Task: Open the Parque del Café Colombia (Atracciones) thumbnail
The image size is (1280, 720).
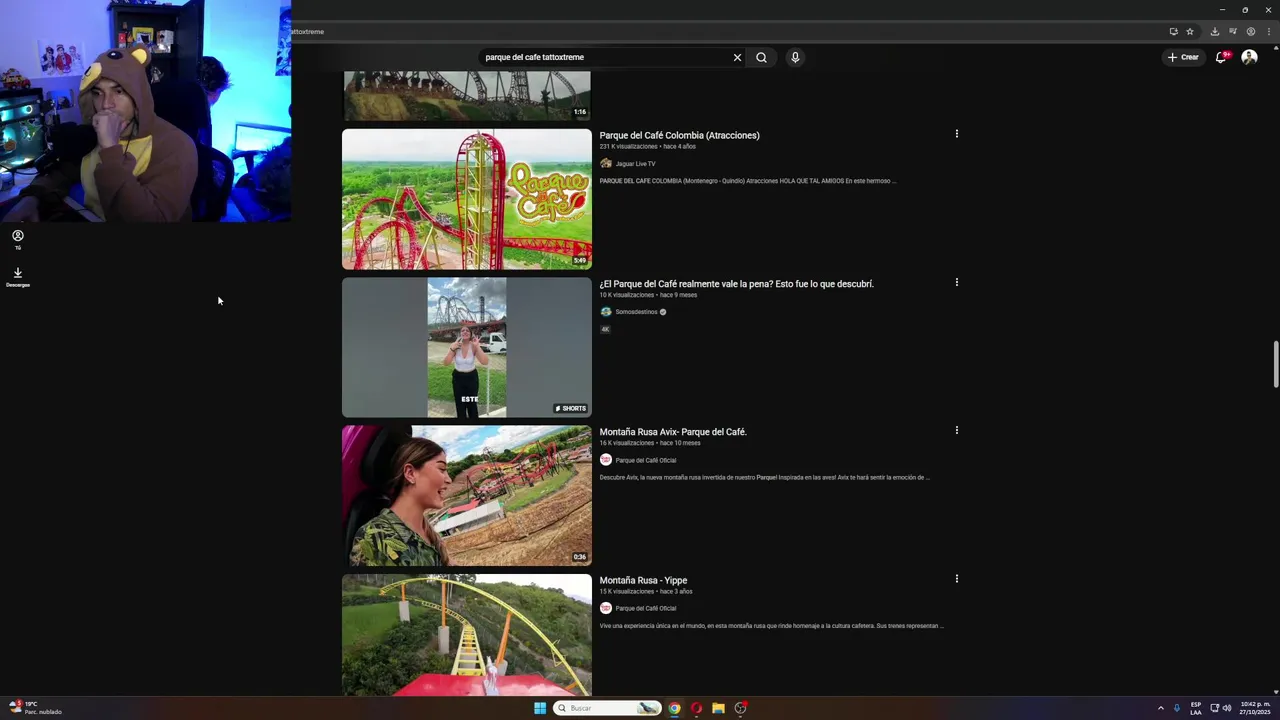Action: pyautogui.click(x=467, y=199)
